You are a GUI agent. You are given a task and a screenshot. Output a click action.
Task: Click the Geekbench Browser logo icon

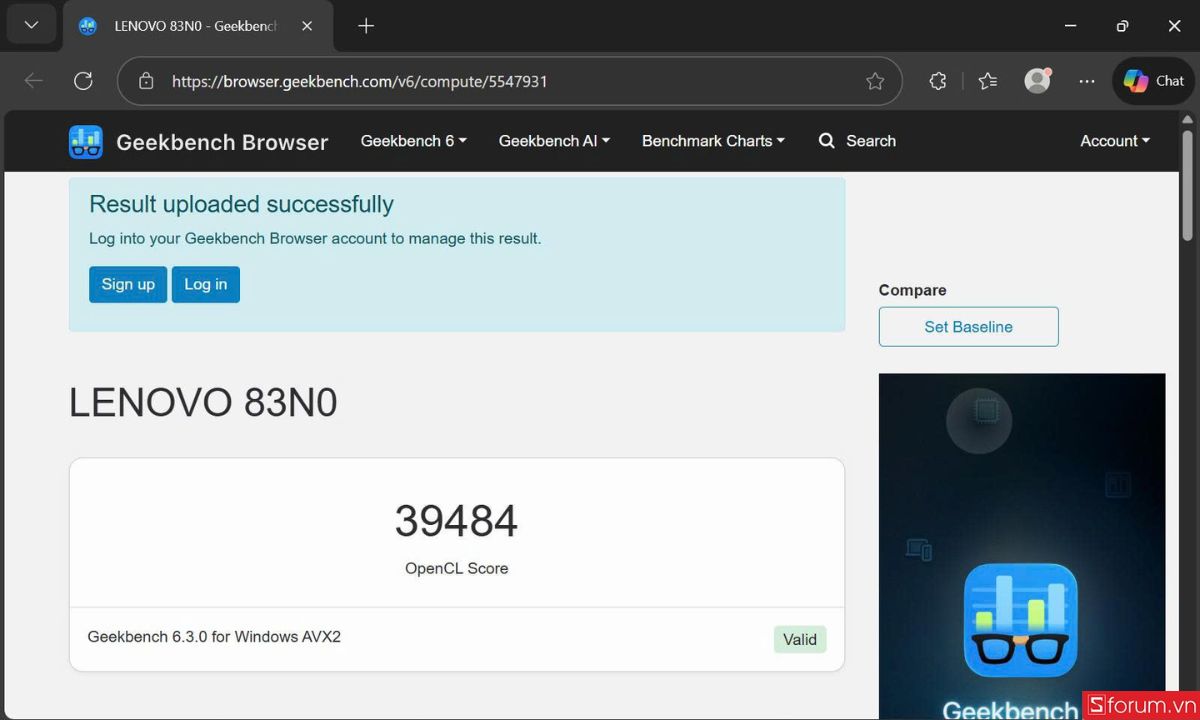pyautogui.click(x=86, y=142)
